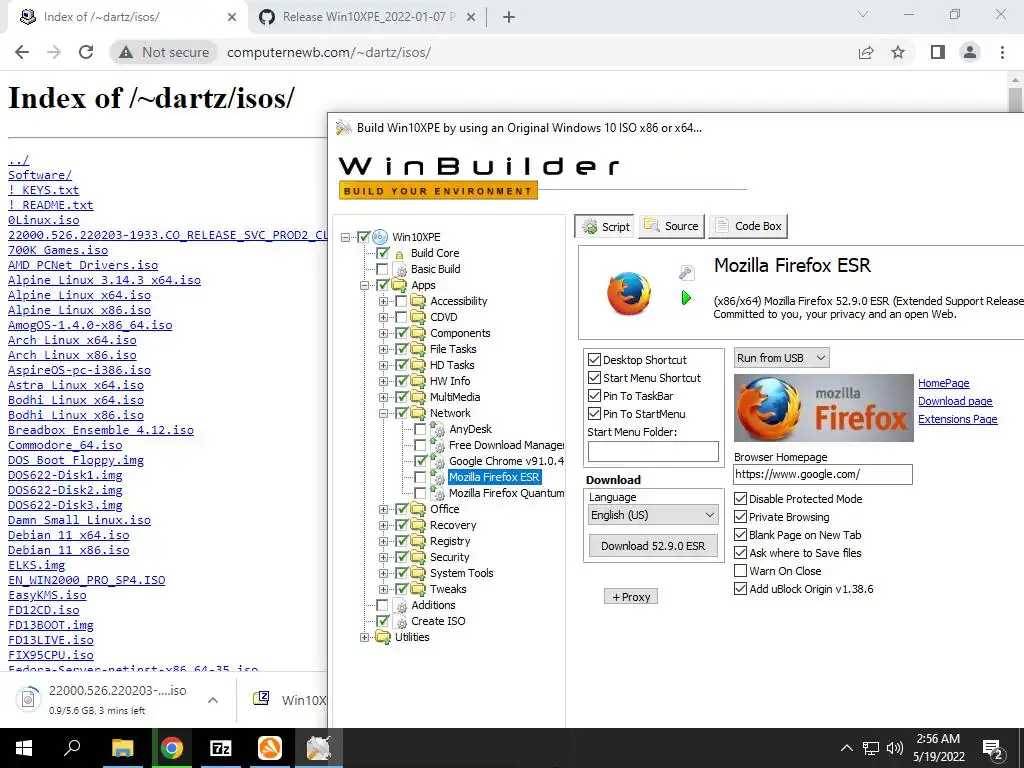Select Google Chrome v91.0.4 tree item
The height and width of the screenshot is (768, 1024).
[x=506, y=461]
